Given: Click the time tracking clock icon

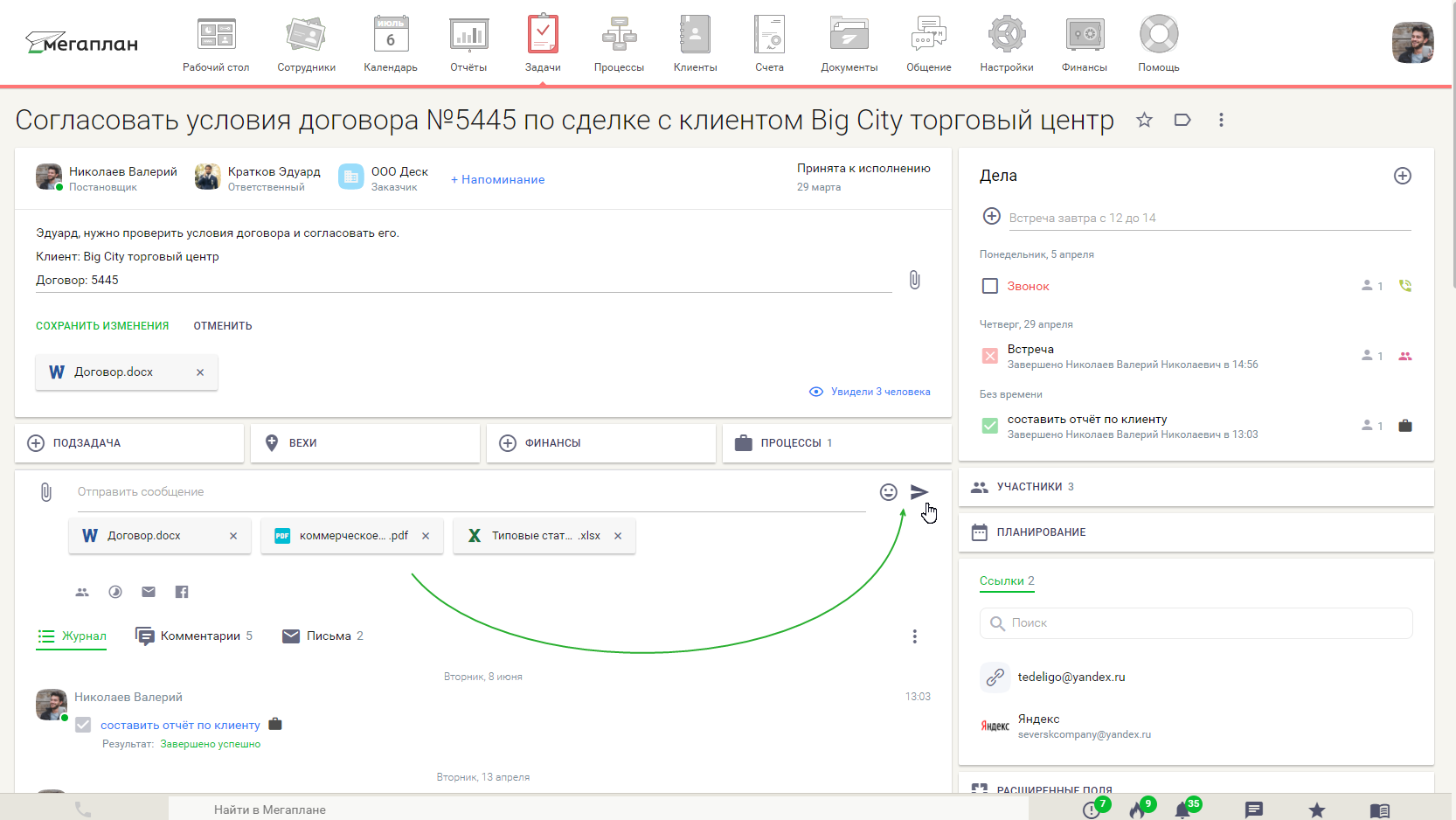Looking at the screenshot, I should tap(115, 592).
